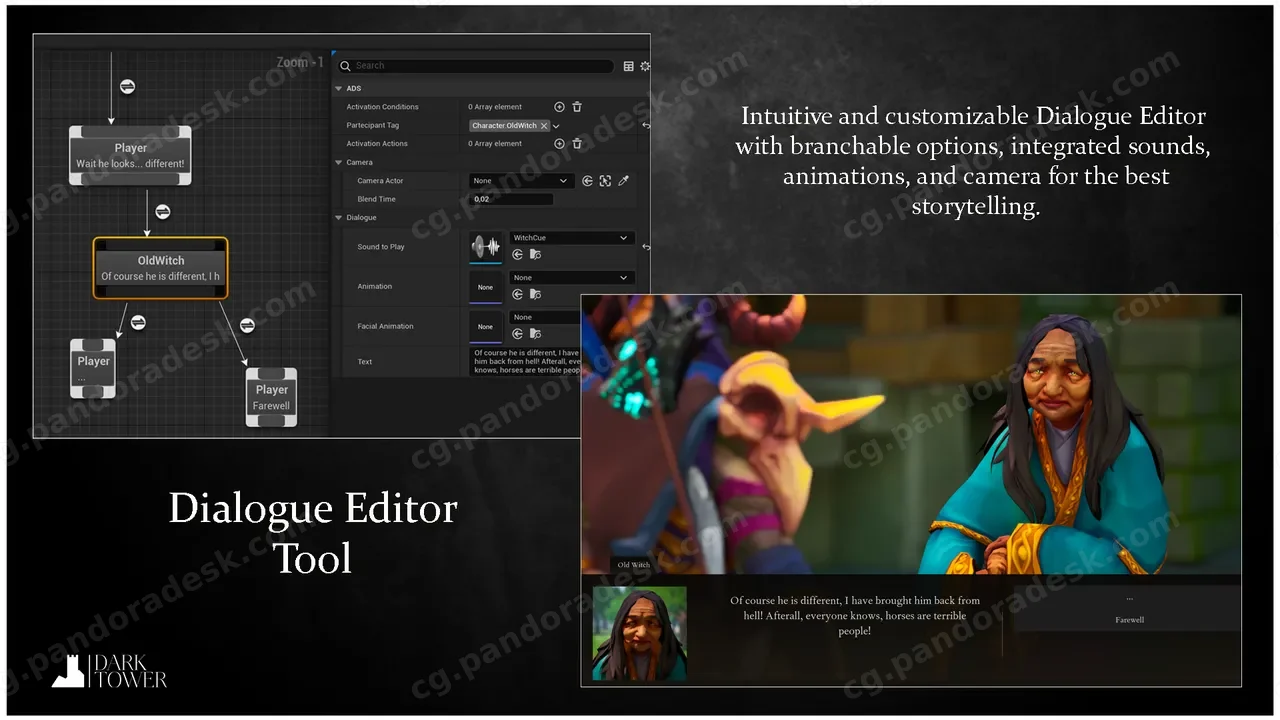This screenshot has height=720, width=1280.
Task: Add an element to Activation Conditions
Action: click(559, 107)
